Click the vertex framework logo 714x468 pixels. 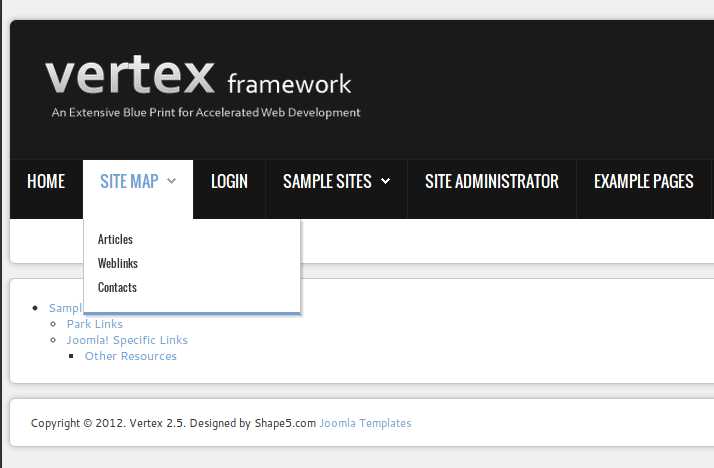click(x=199, y=75)
